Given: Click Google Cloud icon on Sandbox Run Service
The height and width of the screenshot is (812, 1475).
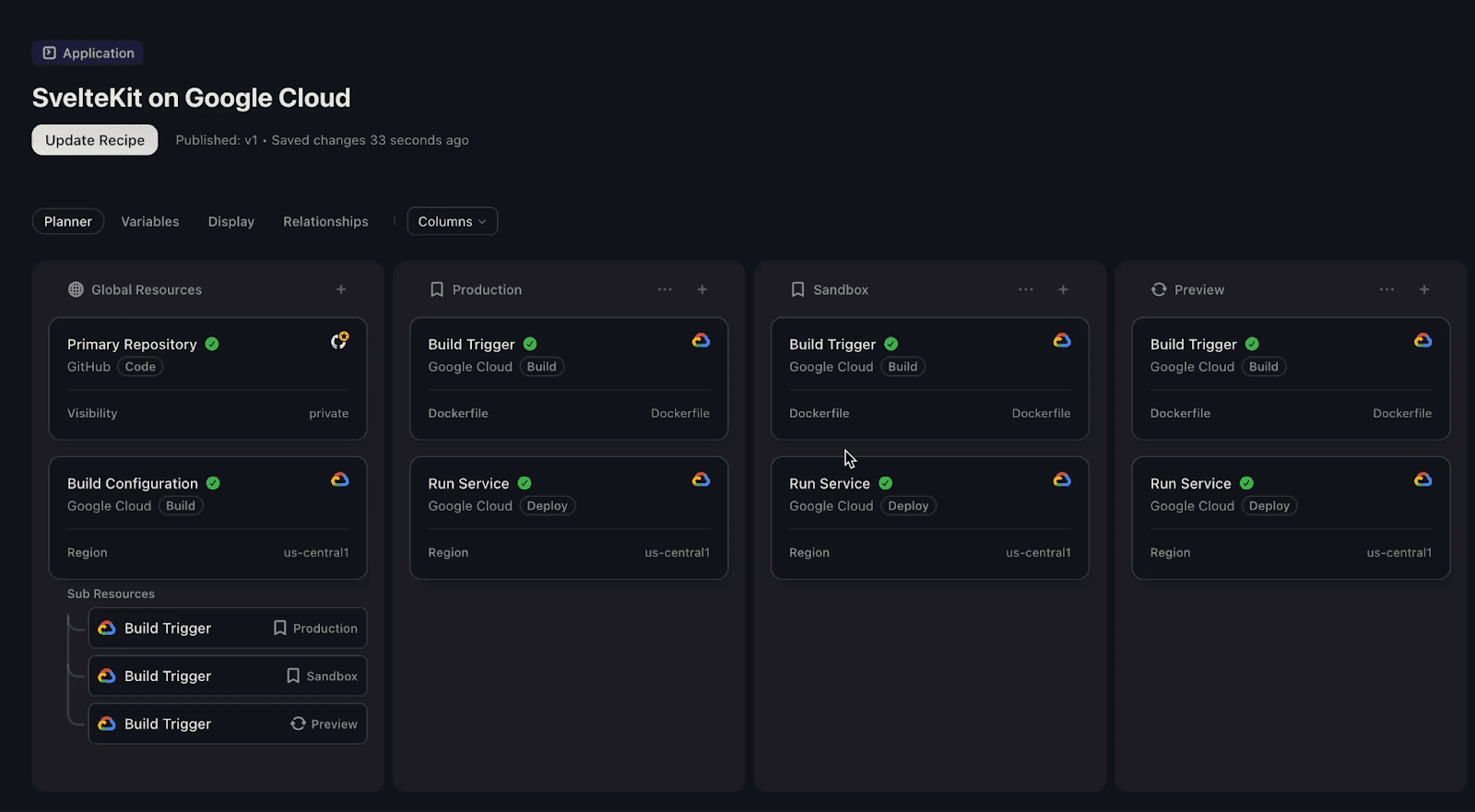Looking at the screenshot, I should pos(1062,479).
